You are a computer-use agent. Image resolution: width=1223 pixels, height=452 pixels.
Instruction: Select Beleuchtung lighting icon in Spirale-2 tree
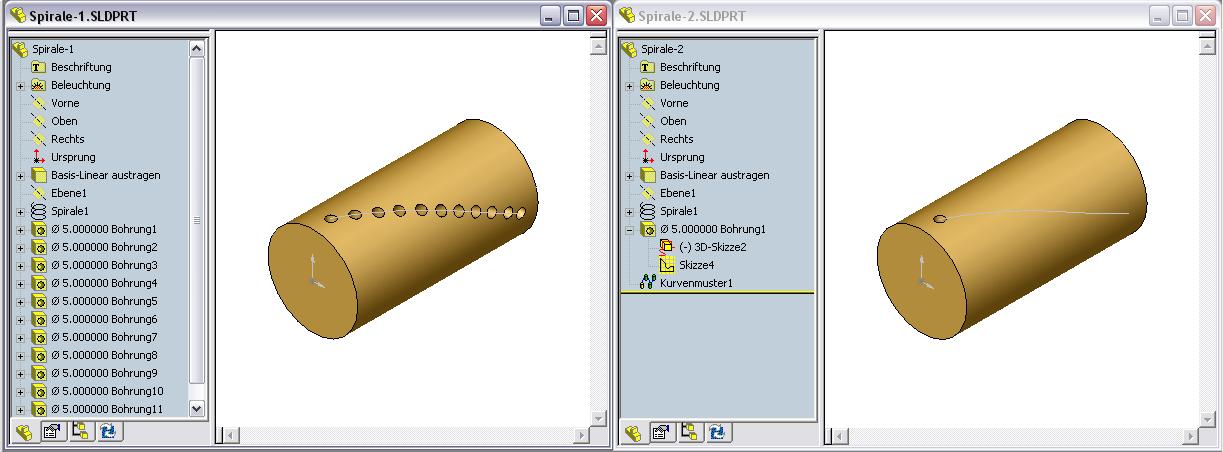[648, 85]
